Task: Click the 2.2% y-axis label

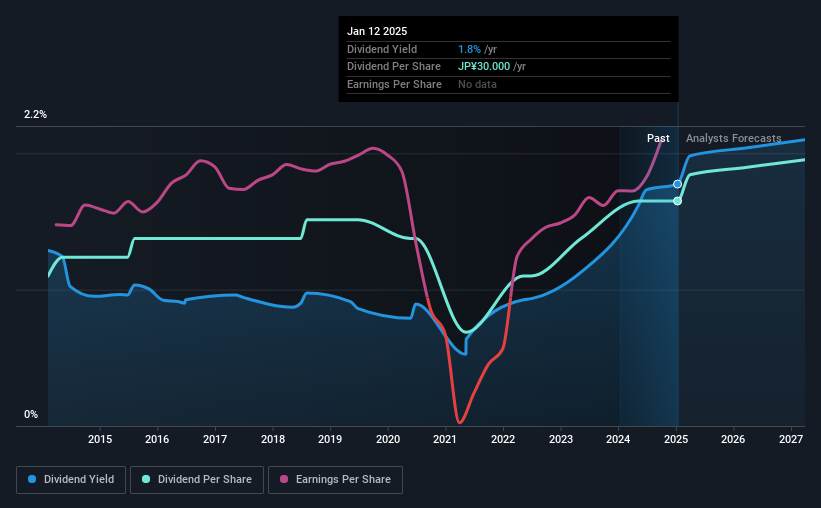Action: (35, 115)
